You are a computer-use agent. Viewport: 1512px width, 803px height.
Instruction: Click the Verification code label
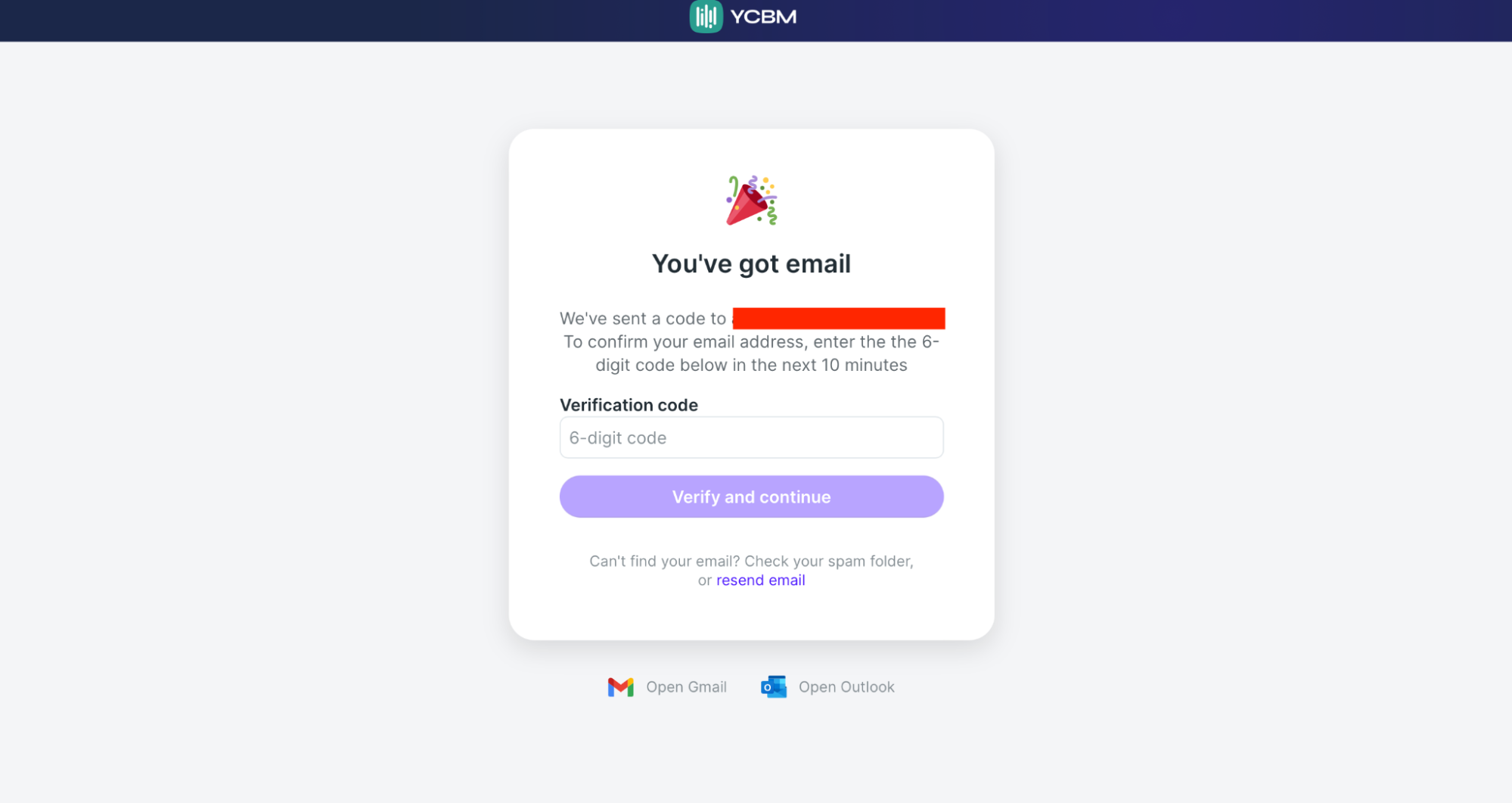pyautogui.click(x=629, y=405)
